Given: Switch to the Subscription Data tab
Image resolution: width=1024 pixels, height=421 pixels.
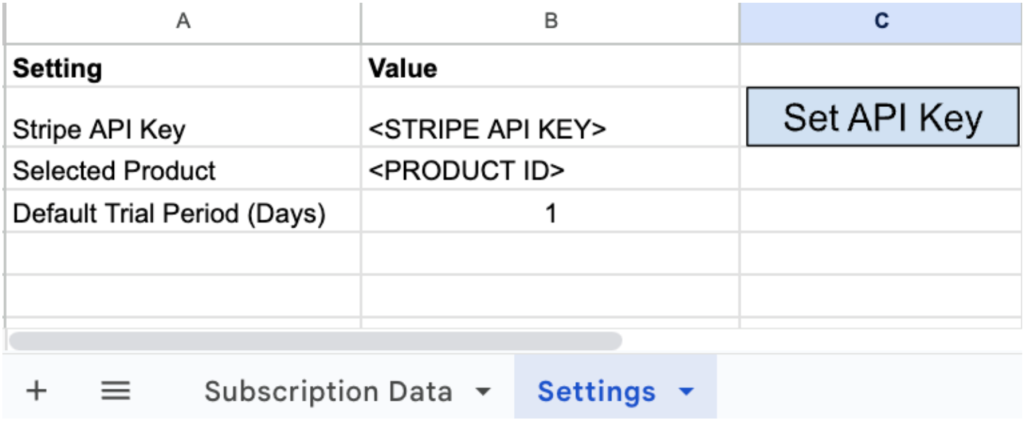Looking at the screenshot, I should click(x=328, y=391).
